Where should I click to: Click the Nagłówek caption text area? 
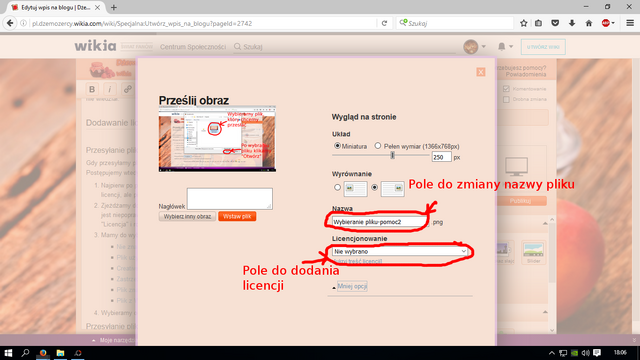229,199
